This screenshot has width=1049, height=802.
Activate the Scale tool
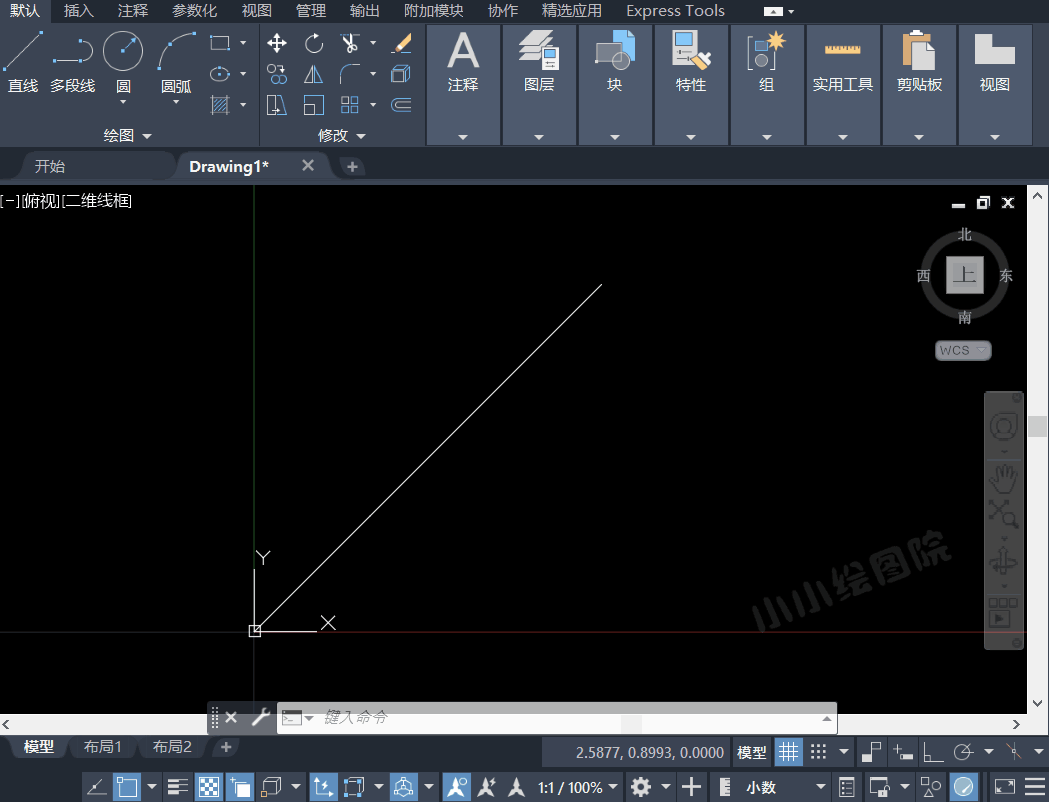point(313,105)
